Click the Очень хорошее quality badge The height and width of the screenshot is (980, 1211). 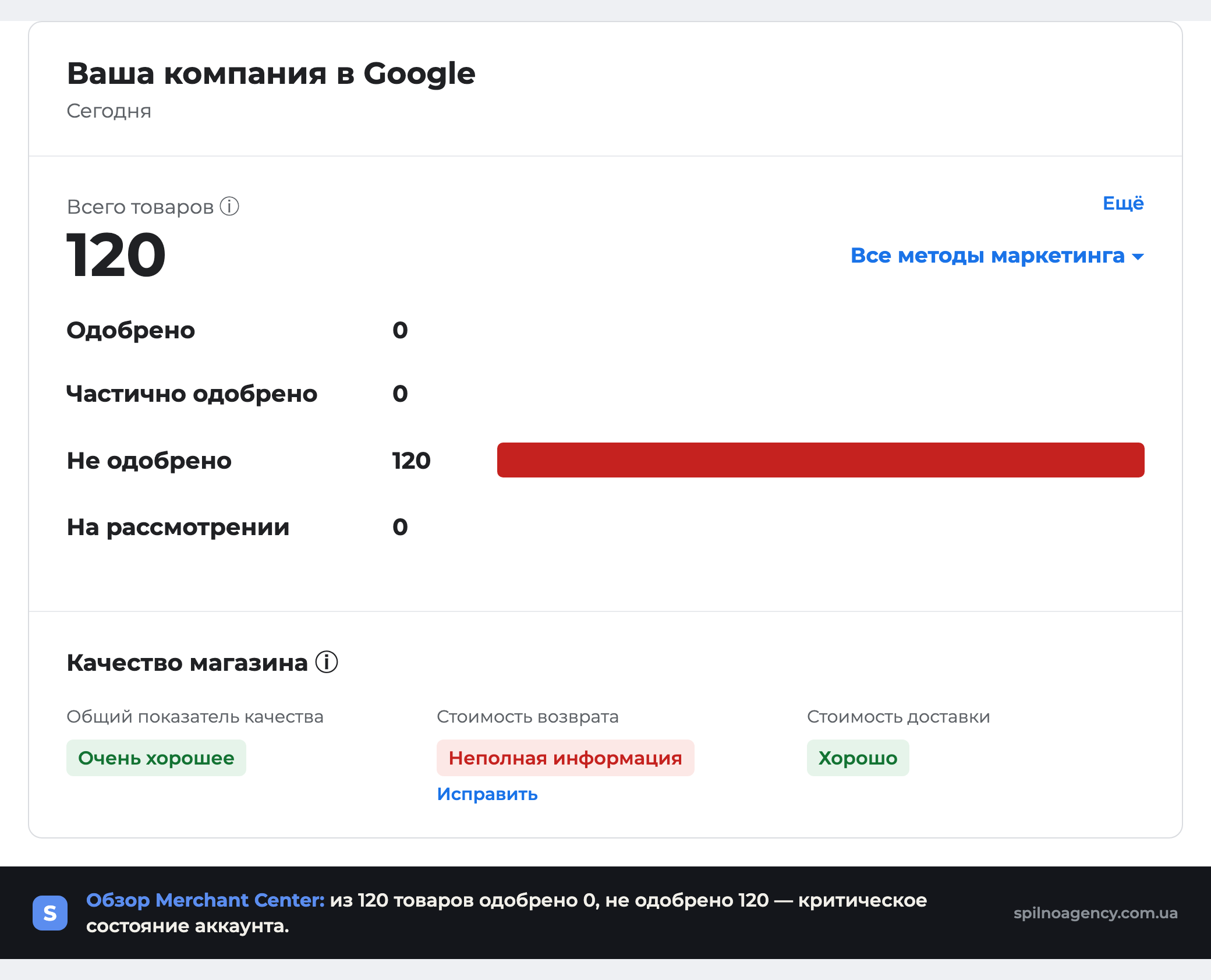(x=156, y=758)
